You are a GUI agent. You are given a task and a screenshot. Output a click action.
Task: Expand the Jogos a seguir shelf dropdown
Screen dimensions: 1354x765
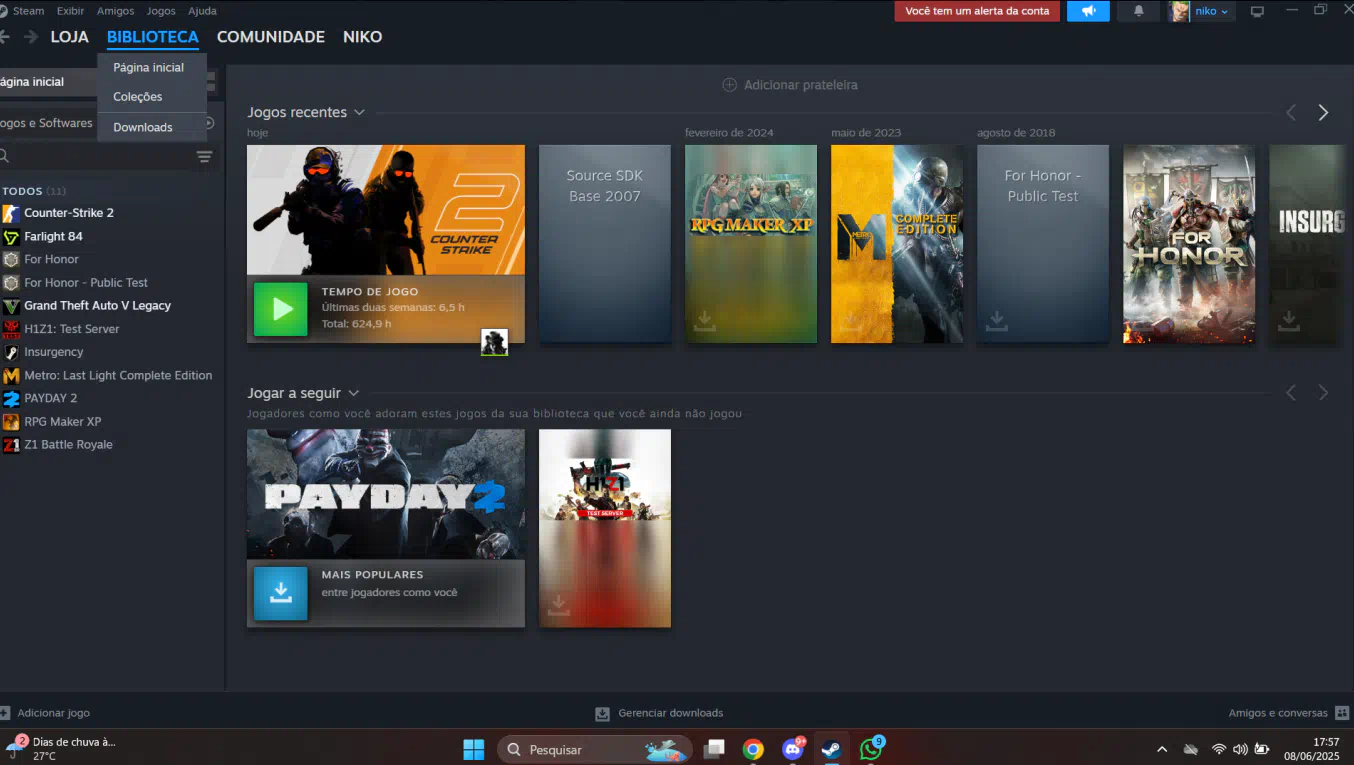[353, 394]
